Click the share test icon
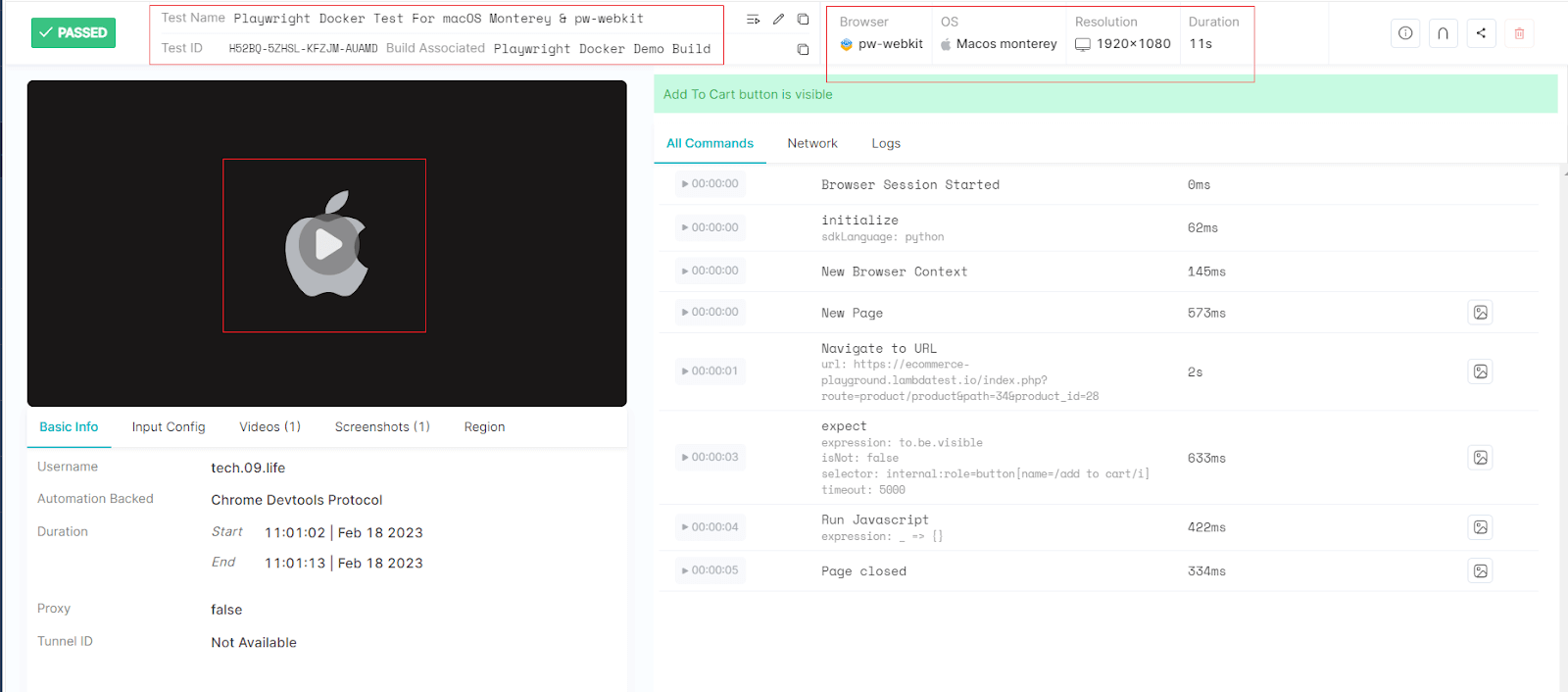 tap(1481, 33)
